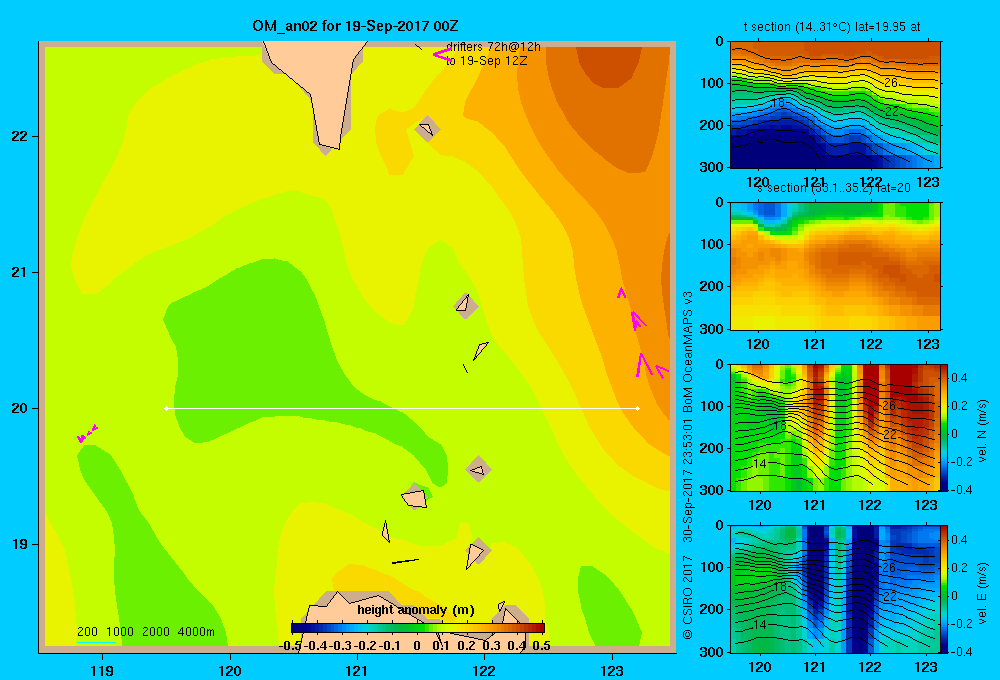Click the left endpoint of white section line
Screen dimensions: 1000x680
[x=166, y=408]
